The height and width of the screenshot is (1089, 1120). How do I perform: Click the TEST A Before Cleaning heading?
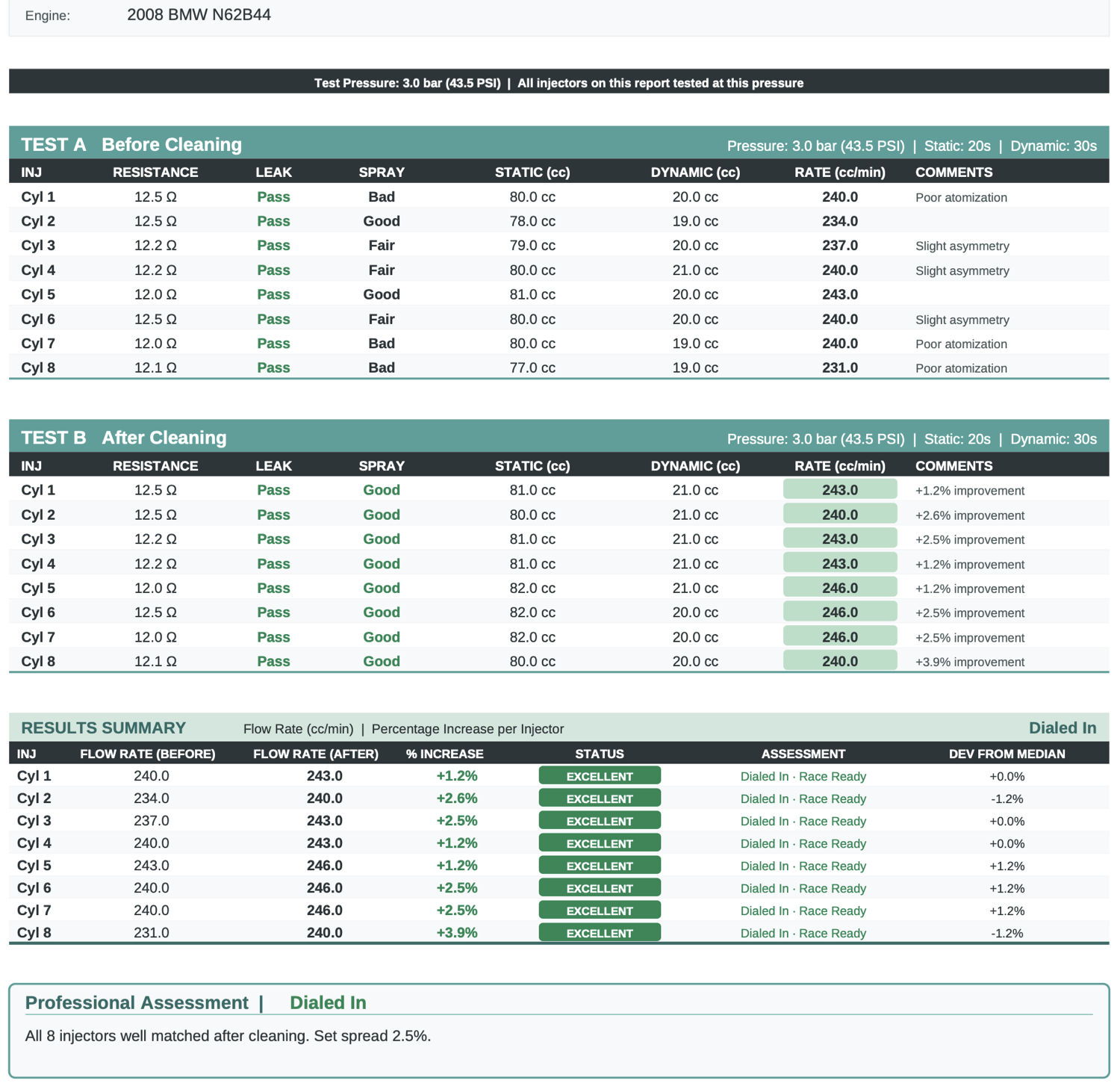[131, 144]
